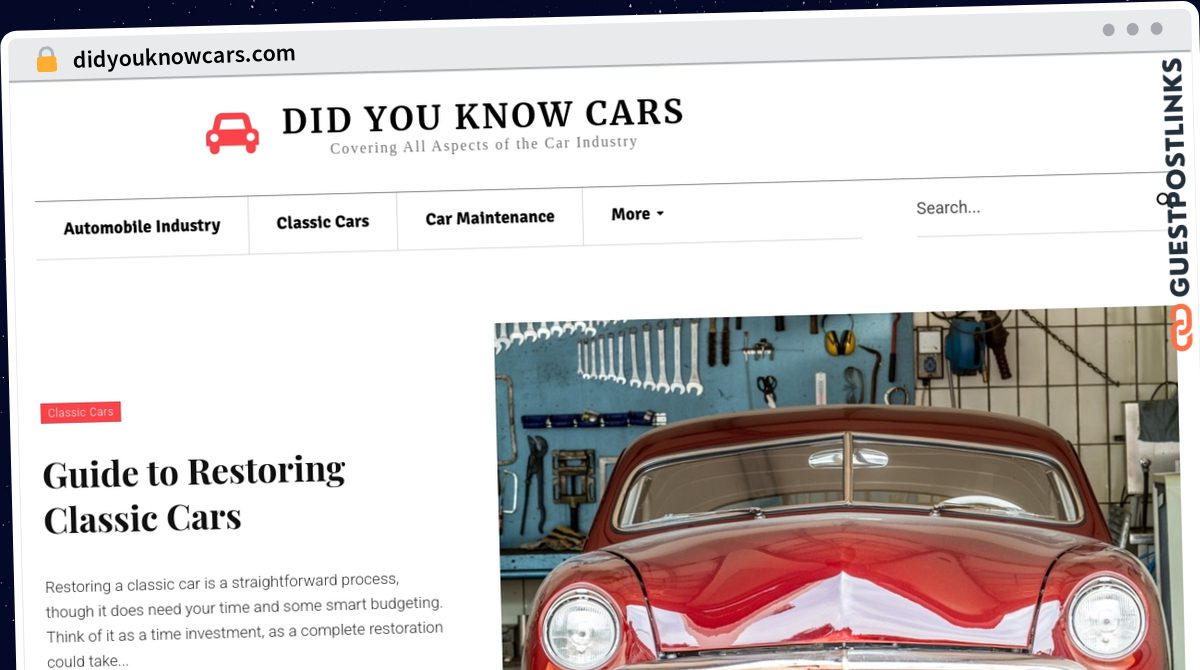The height and width of the screenshot is (670, 1200).
Task: Open Guide to Restoring Classic Cars article
Action: coord(194,495)
